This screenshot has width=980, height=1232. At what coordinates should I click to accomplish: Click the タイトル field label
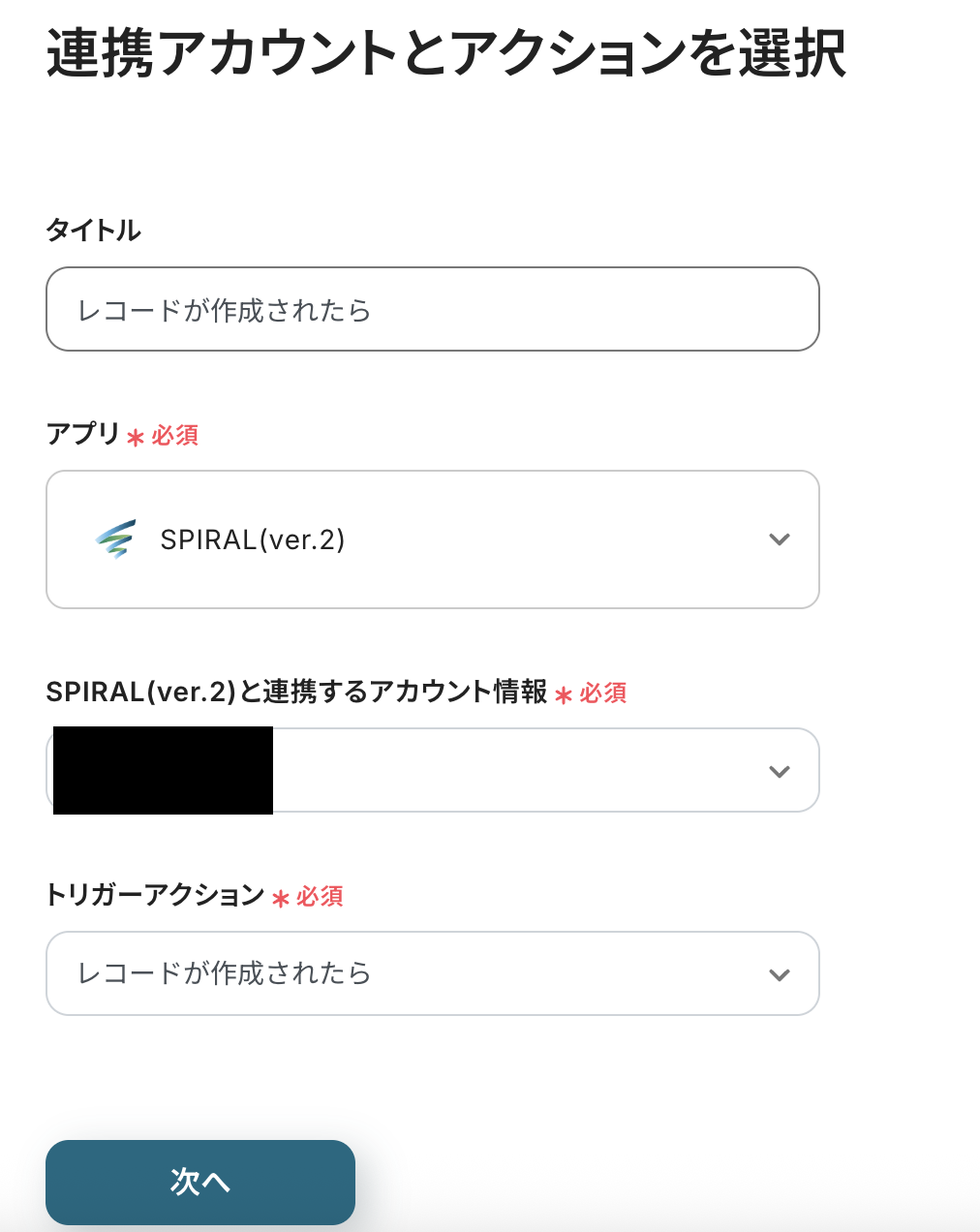point(94,231)
